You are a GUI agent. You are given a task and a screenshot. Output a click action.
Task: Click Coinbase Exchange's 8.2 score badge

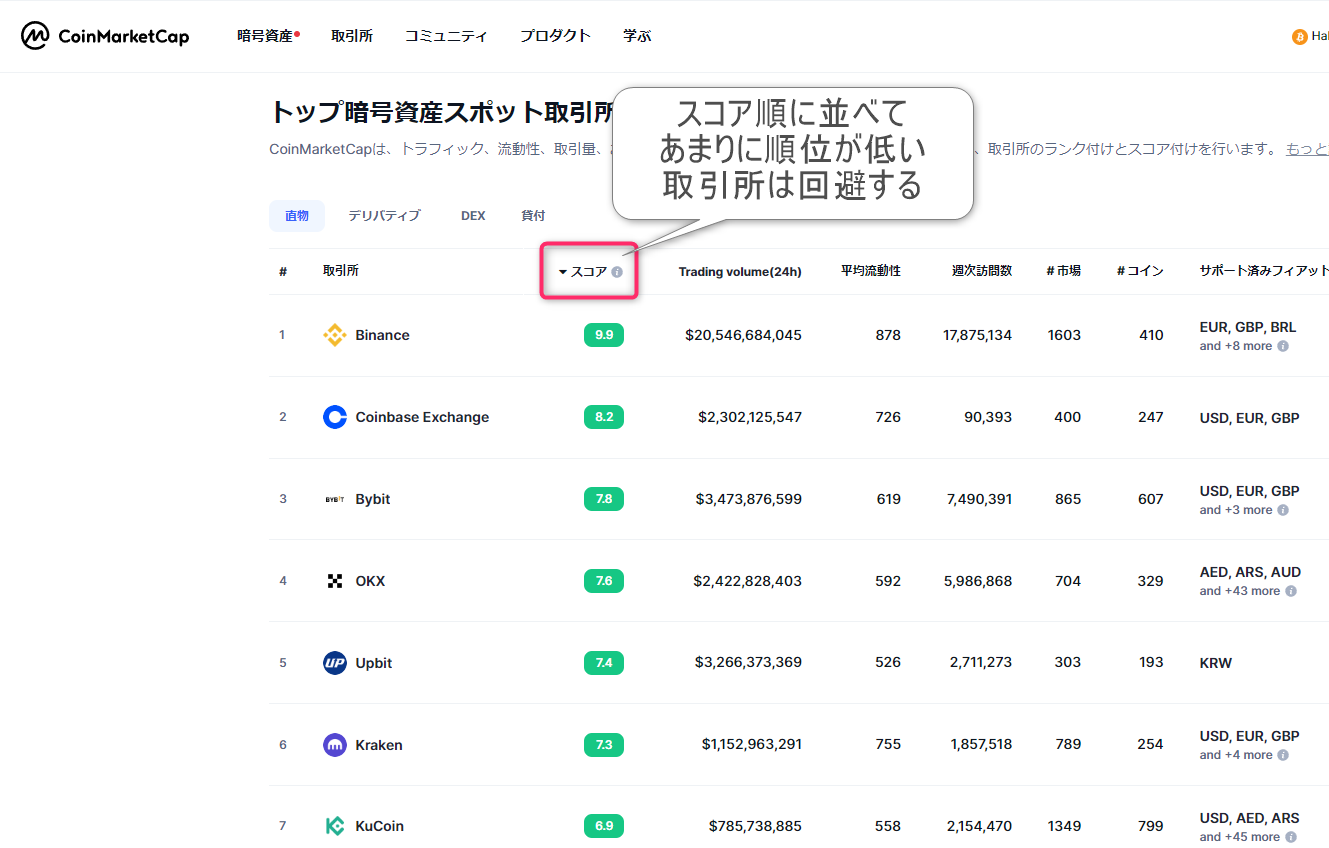pos(604,417)
